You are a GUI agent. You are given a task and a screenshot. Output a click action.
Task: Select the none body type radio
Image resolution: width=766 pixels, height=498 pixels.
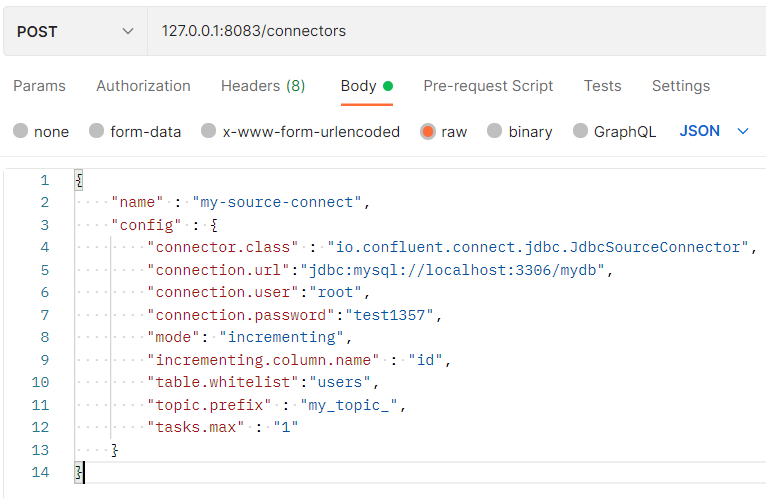click(x=21, y=131)
